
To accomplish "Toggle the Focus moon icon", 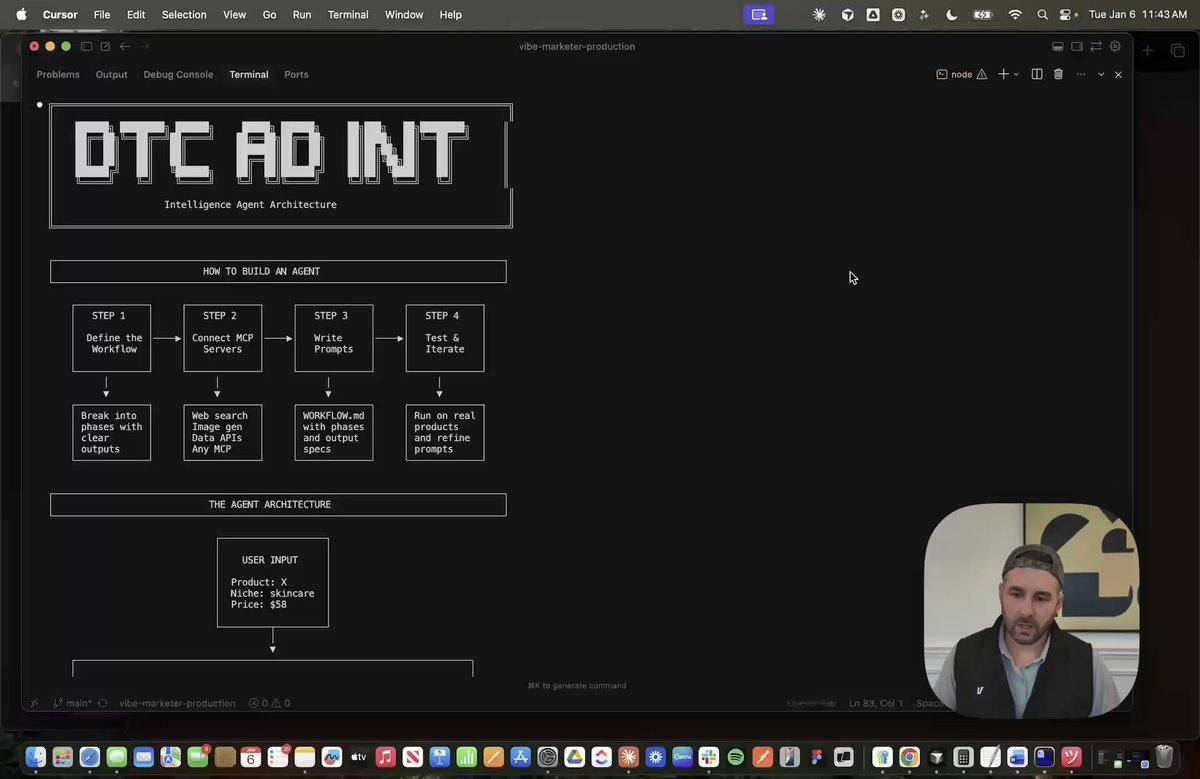I will click(951, 14).
